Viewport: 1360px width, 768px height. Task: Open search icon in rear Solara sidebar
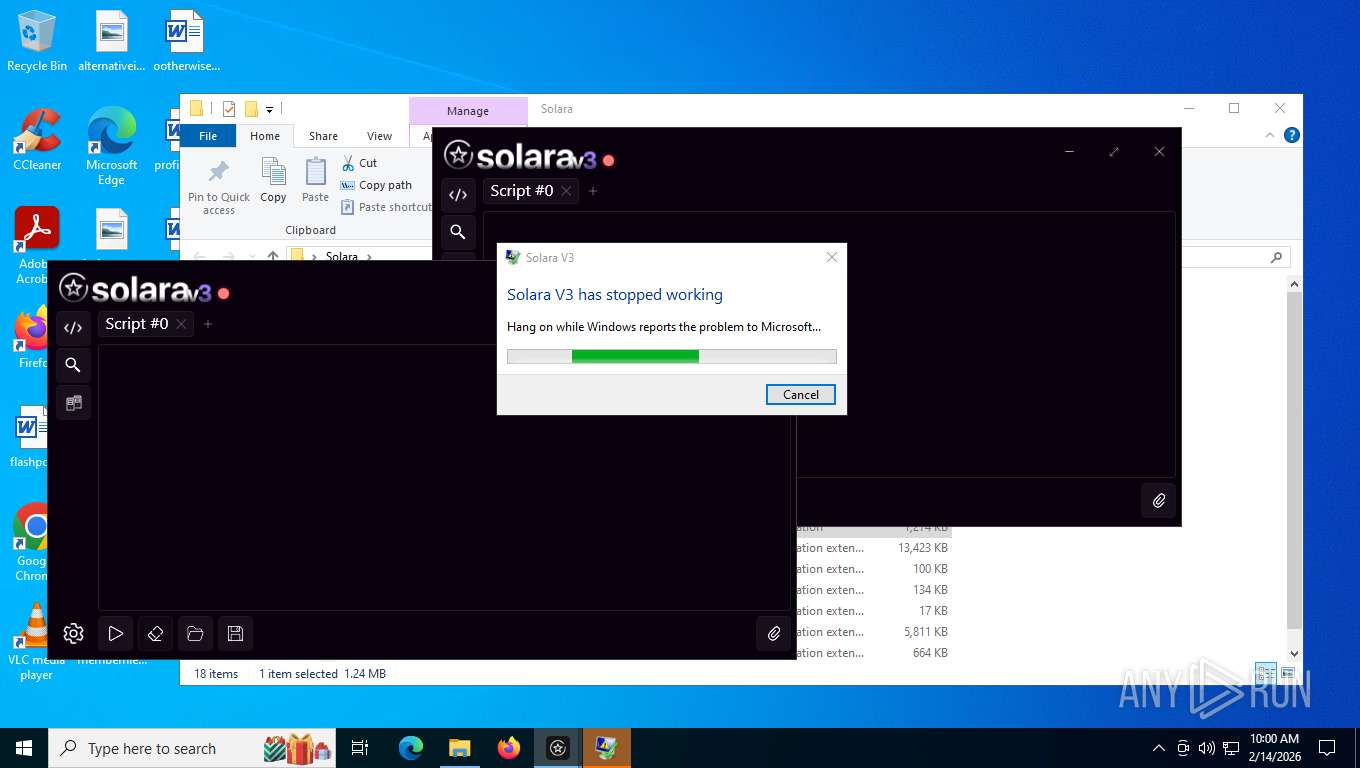click(x=458, y=232)
